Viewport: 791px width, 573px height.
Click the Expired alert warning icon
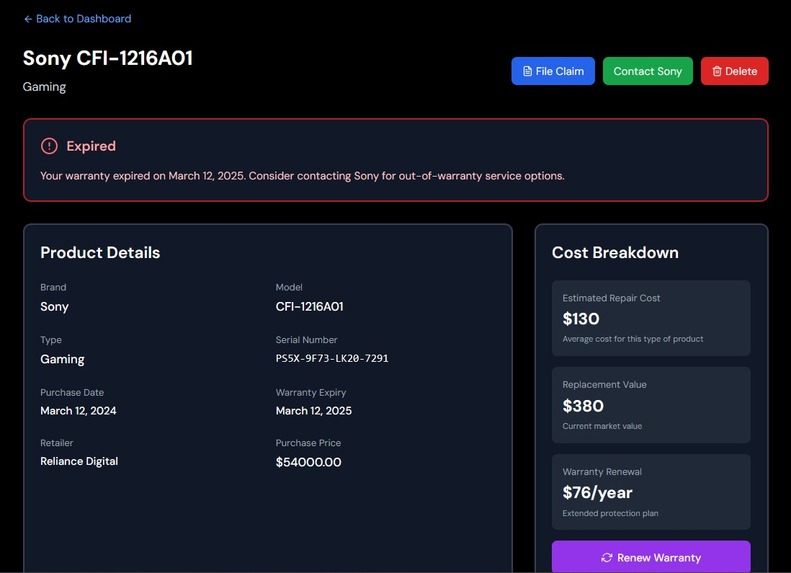49,146
